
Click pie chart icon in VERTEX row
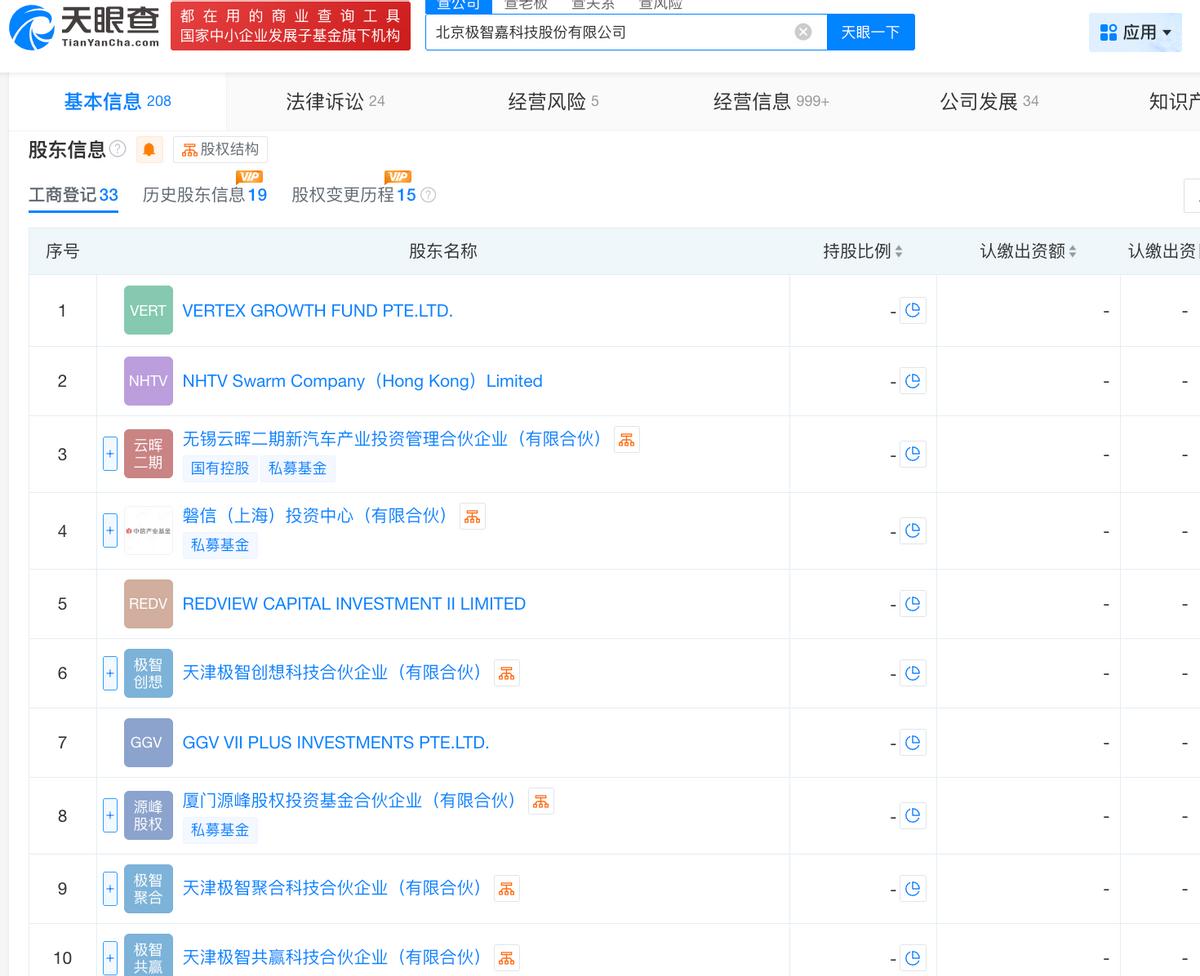[912, 311]
